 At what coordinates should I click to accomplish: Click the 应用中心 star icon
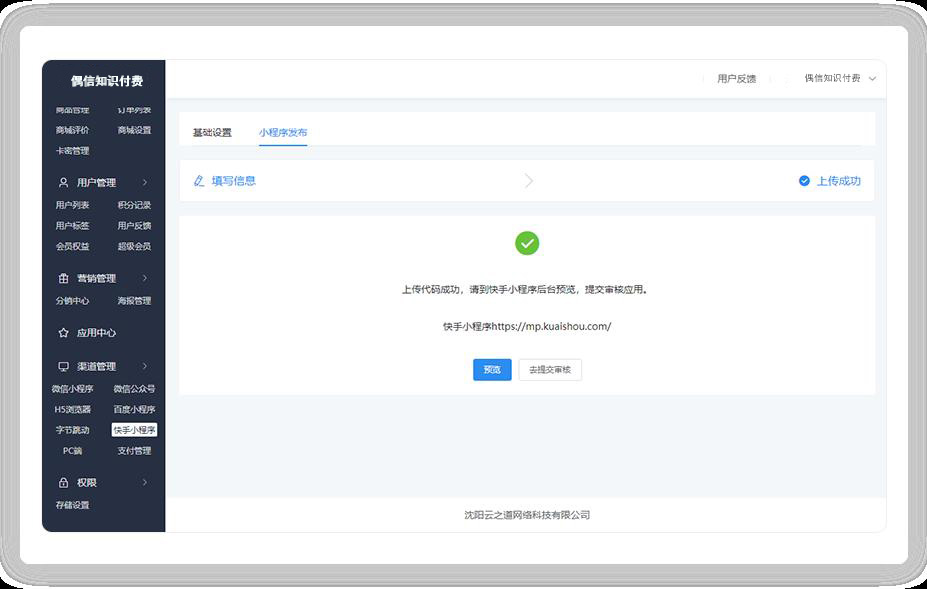click(x=64, y=333)
